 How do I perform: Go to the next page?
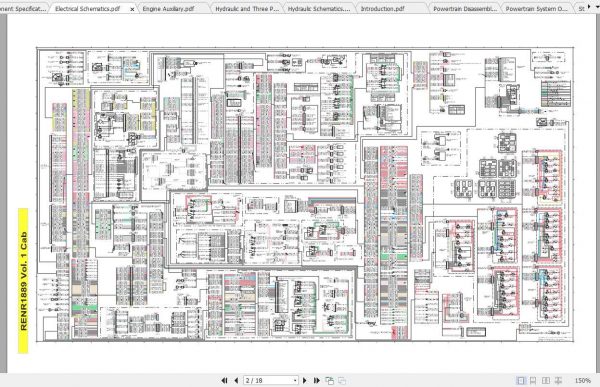tap(305, 380)
